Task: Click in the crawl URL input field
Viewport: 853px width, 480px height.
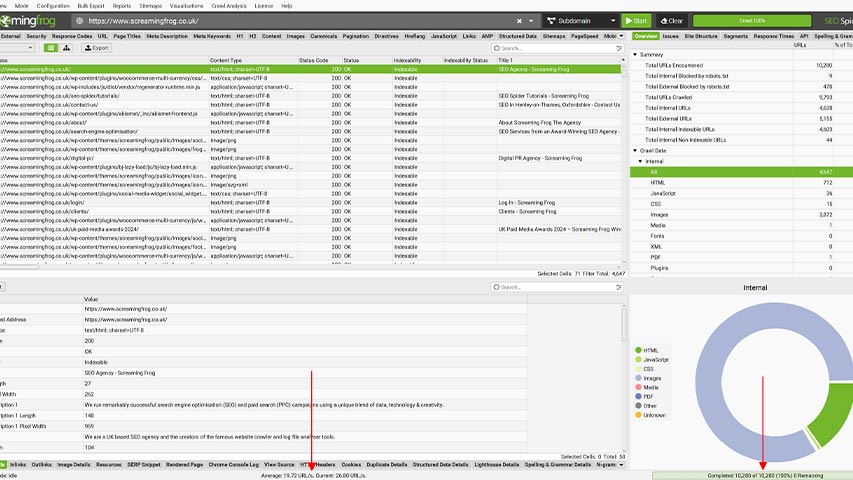Action: coord(300,20)
